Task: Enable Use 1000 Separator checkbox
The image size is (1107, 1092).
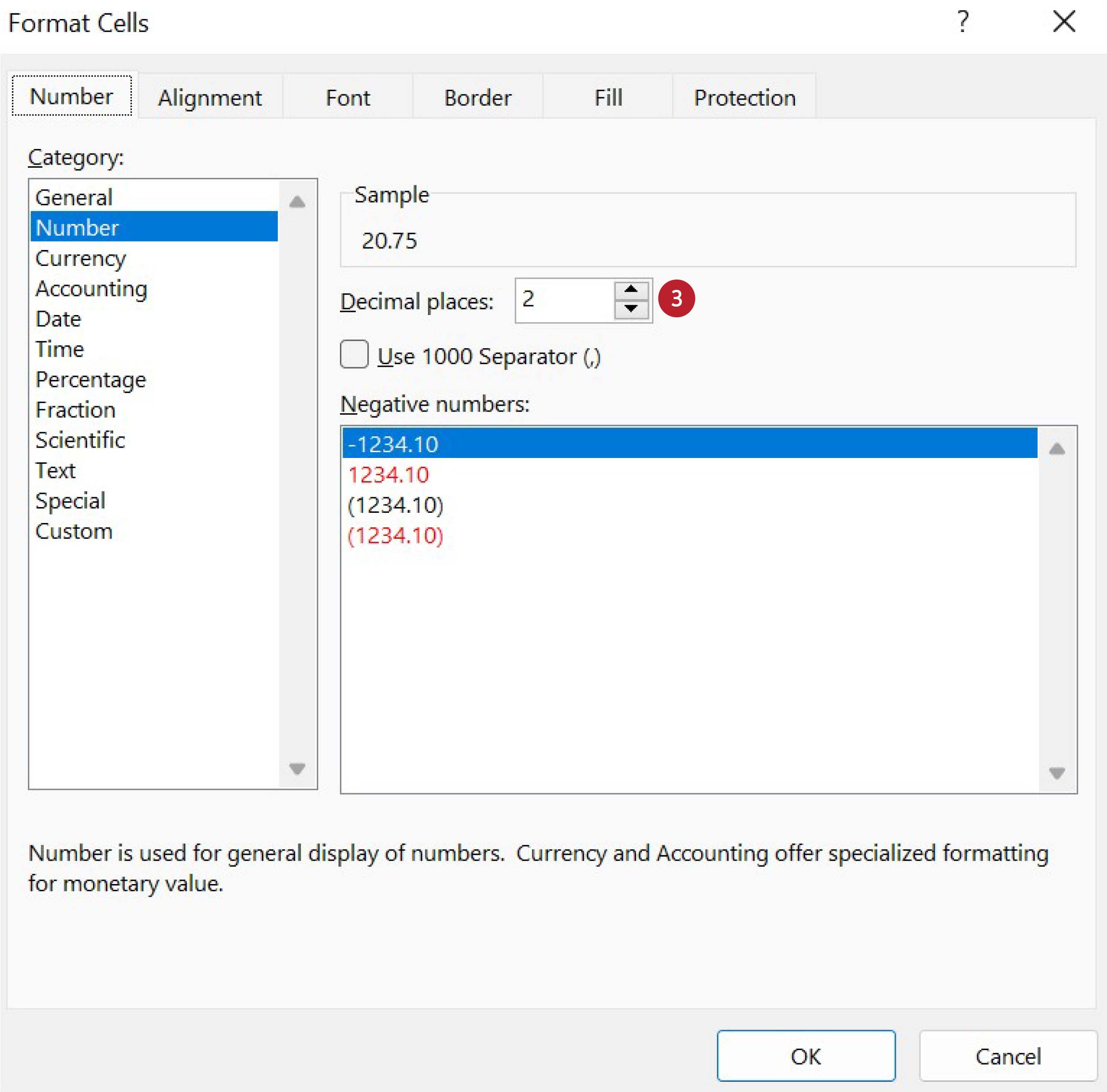Action: click(354, 354)
